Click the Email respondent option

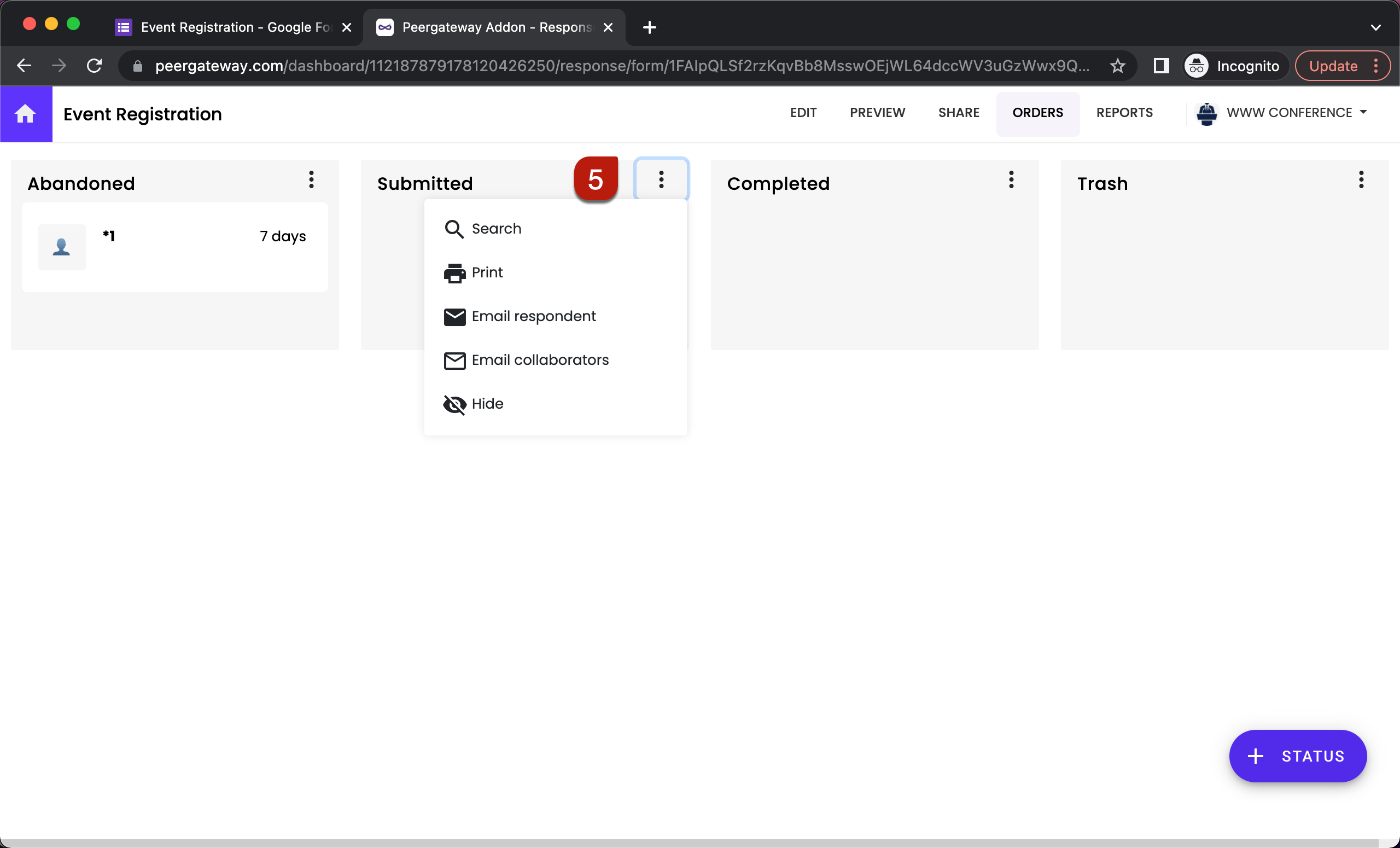click(x=533, y=316)
